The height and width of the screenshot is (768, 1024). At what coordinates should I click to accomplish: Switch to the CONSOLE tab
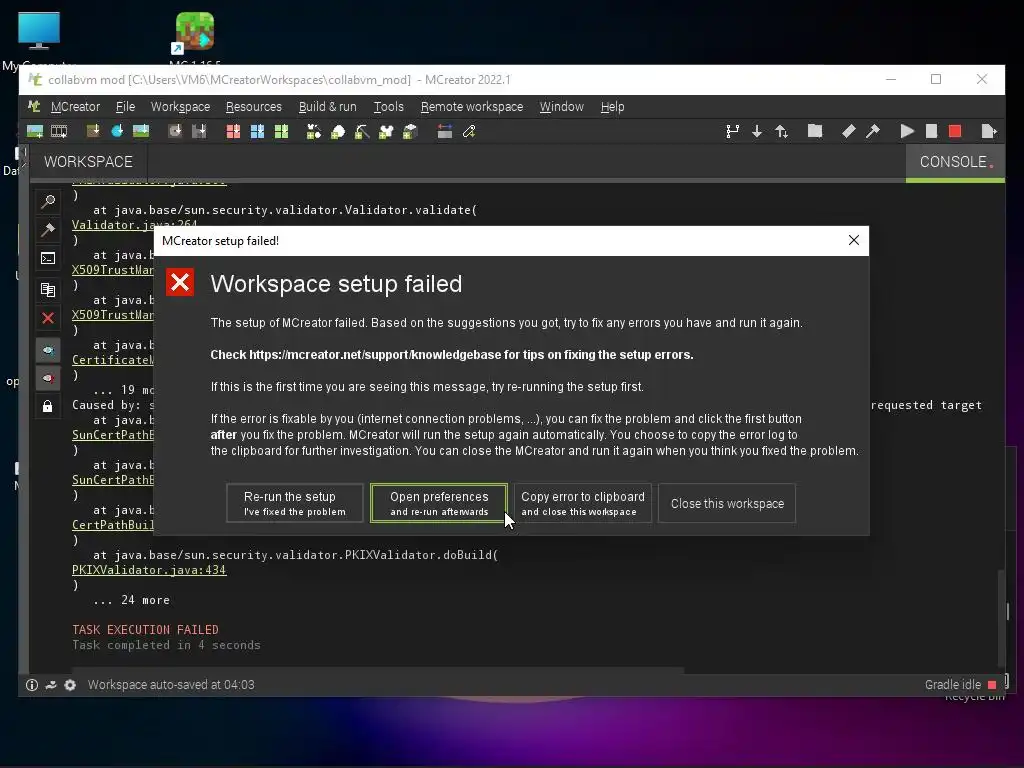coord(955,162)
